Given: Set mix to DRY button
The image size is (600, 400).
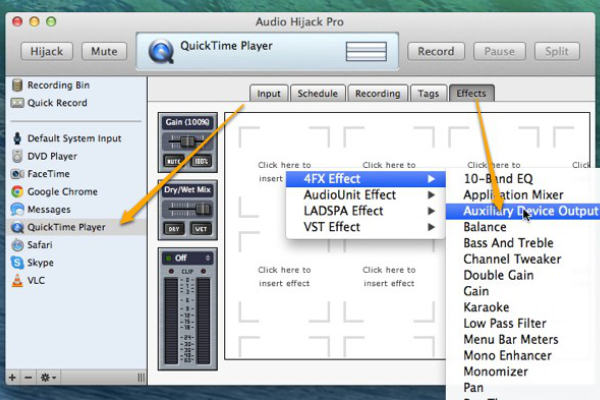Looking at the screenshot, I should (x=174, y=229).
